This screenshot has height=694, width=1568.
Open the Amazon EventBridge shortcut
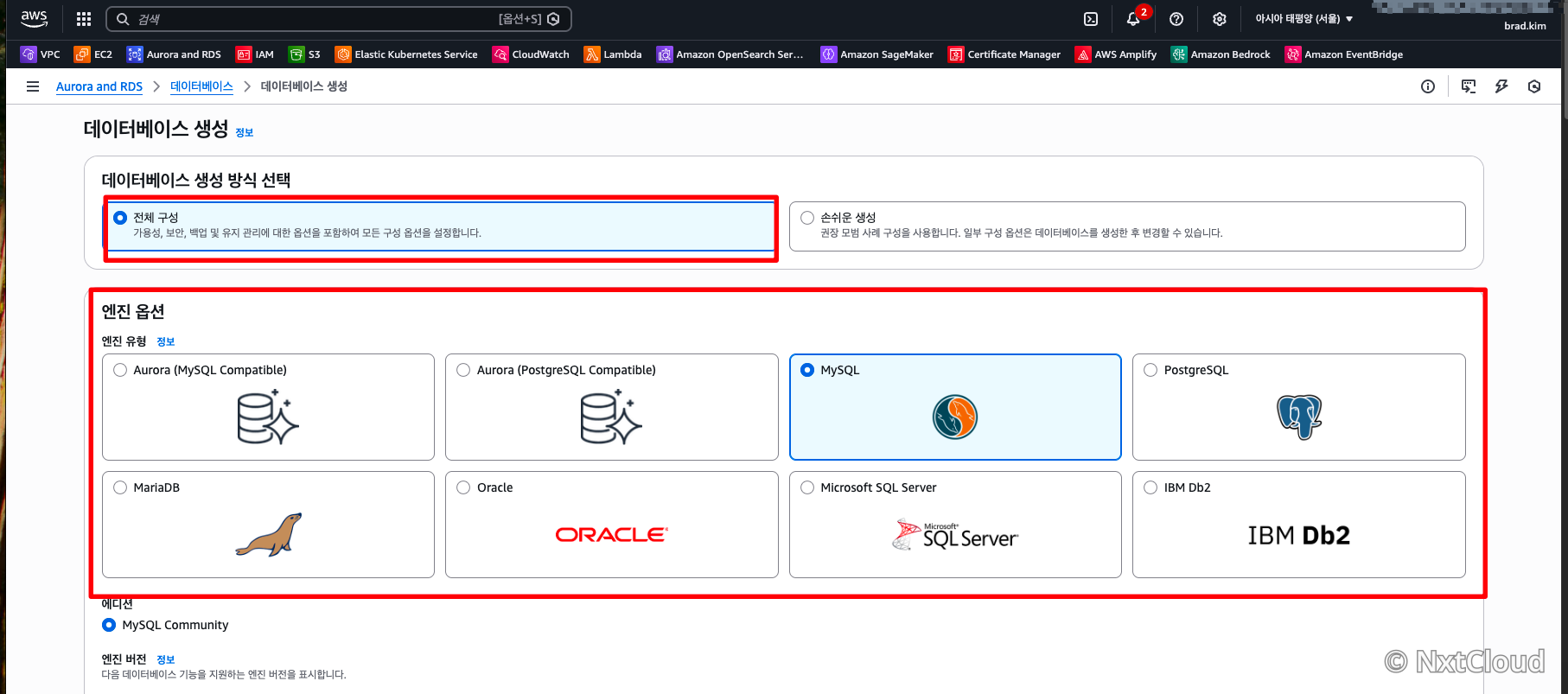(1344, 54)
